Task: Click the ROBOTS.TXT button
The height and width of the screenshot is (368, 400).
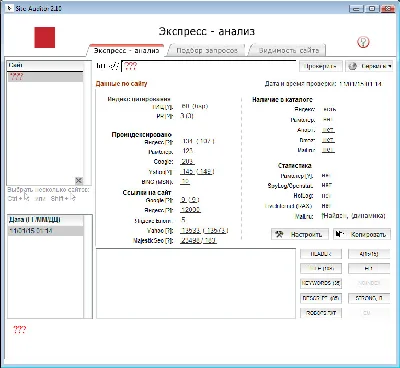Action: [321, 313]
